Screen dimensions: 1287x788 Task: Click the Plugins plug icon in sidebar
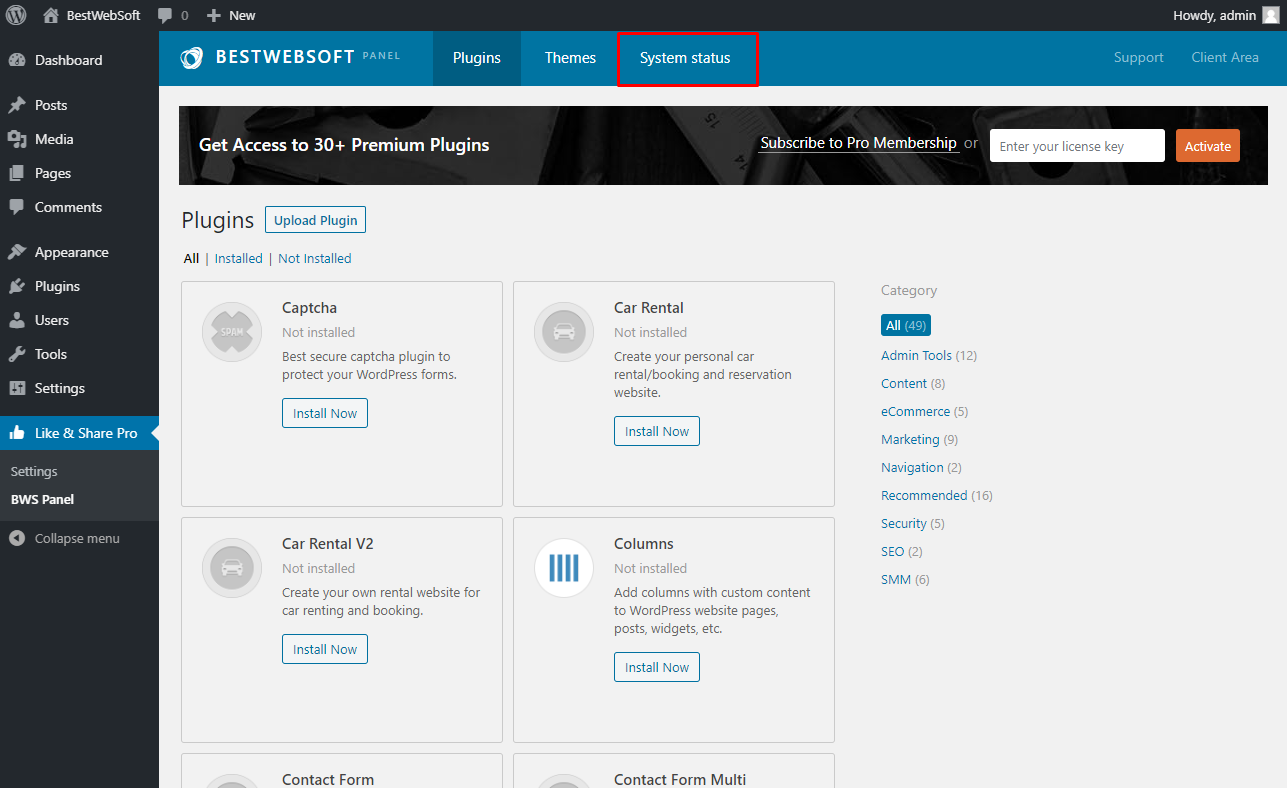(17, 286)
